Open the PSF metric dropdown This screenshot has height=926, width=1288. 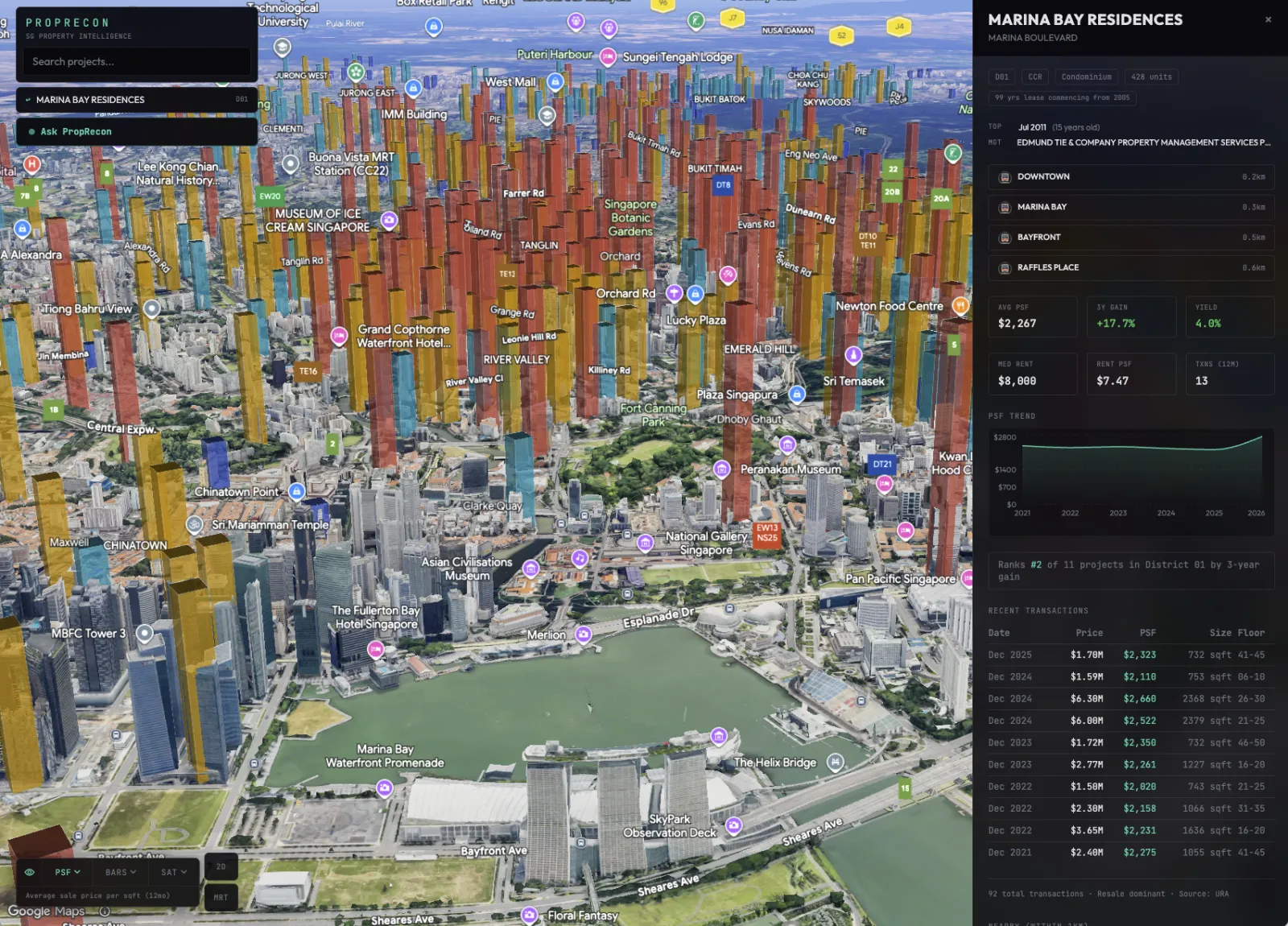[x=68, y=872]
